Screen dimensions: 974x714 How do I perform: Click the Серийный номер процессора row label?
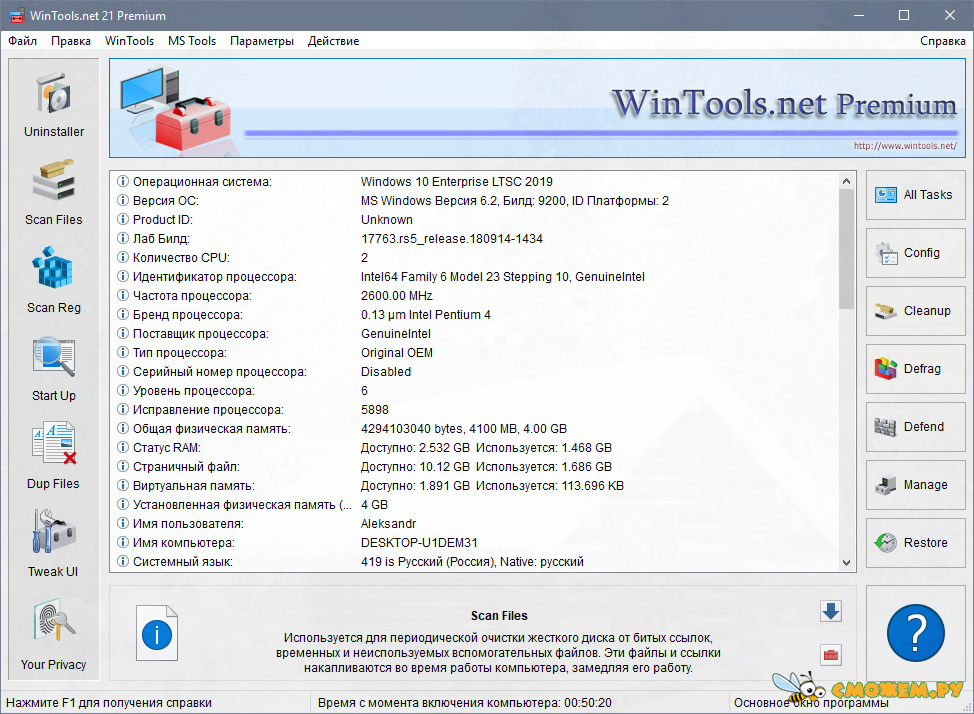[220, 372]
